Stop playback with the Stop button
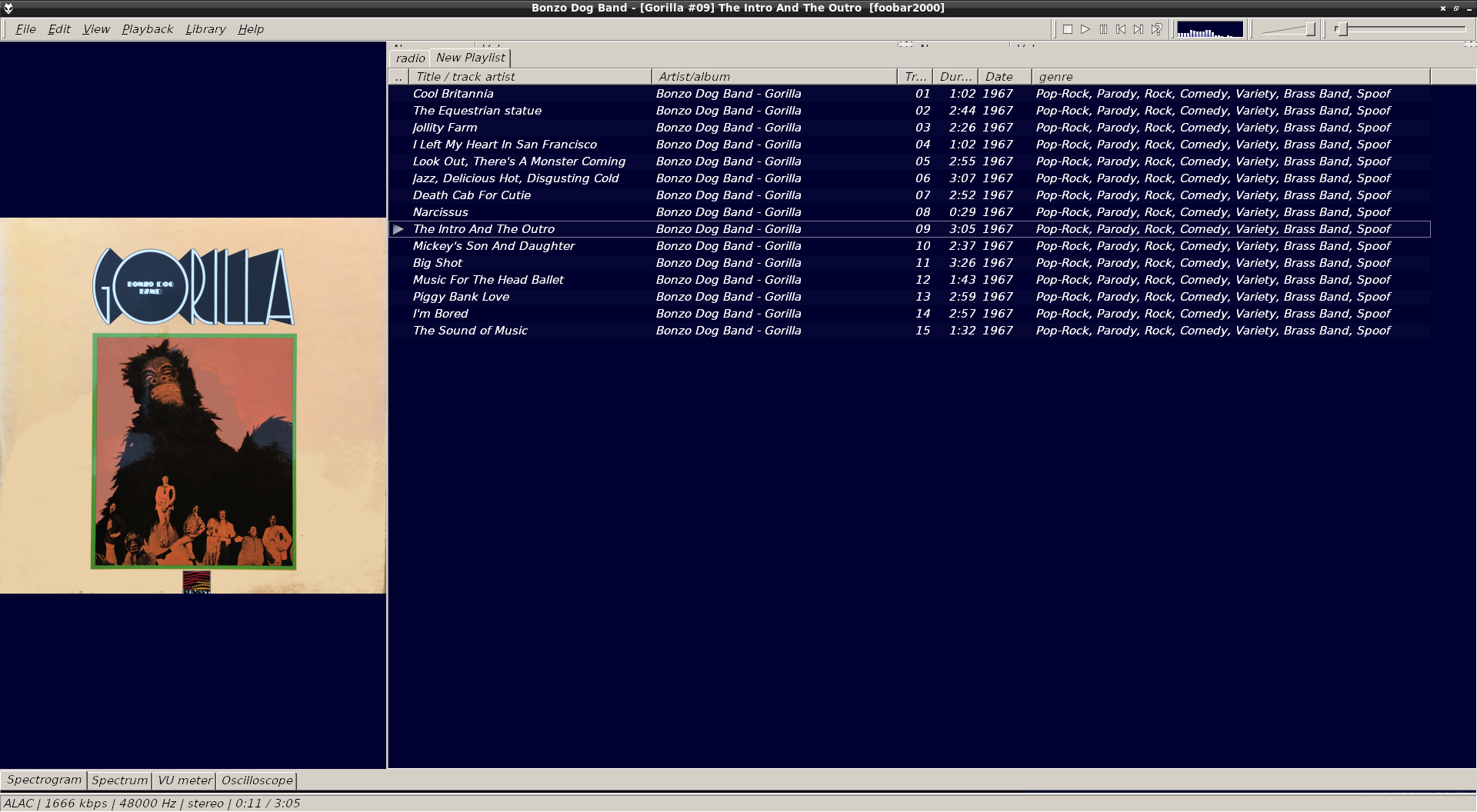 (x=1068, y=29)
